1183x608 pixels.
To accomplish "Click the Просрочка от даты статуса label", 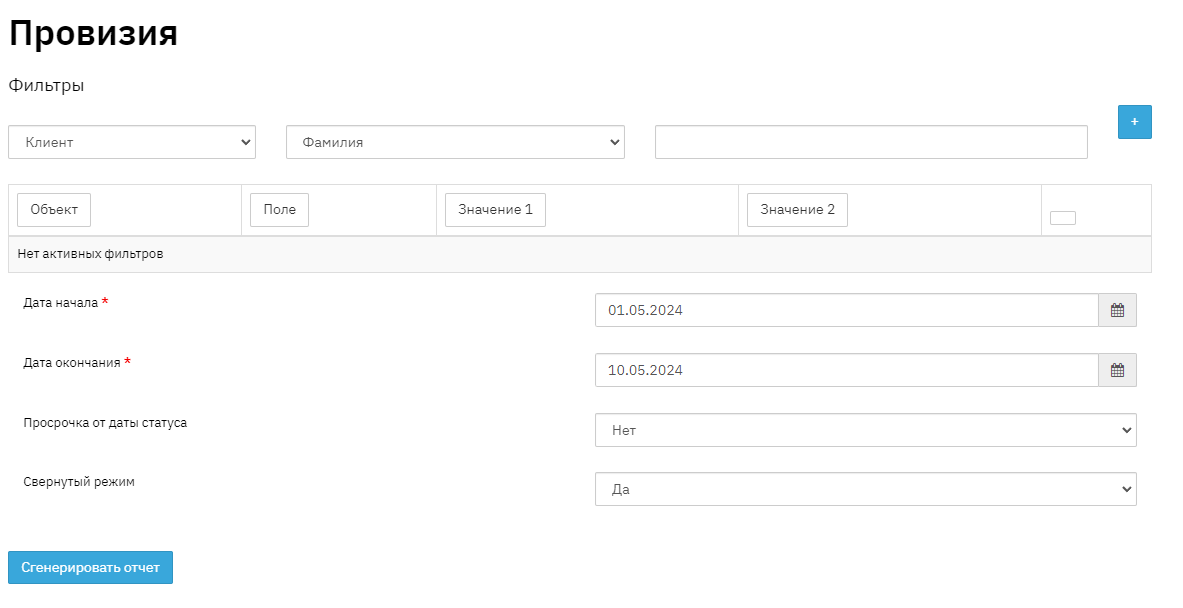I will tap(105, 423).
